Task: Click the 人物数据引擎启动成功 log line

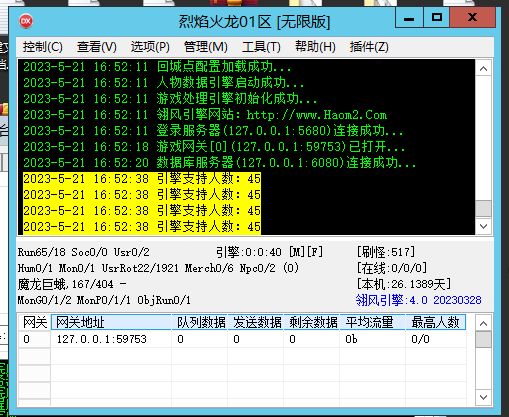Action: coord(163,83)
